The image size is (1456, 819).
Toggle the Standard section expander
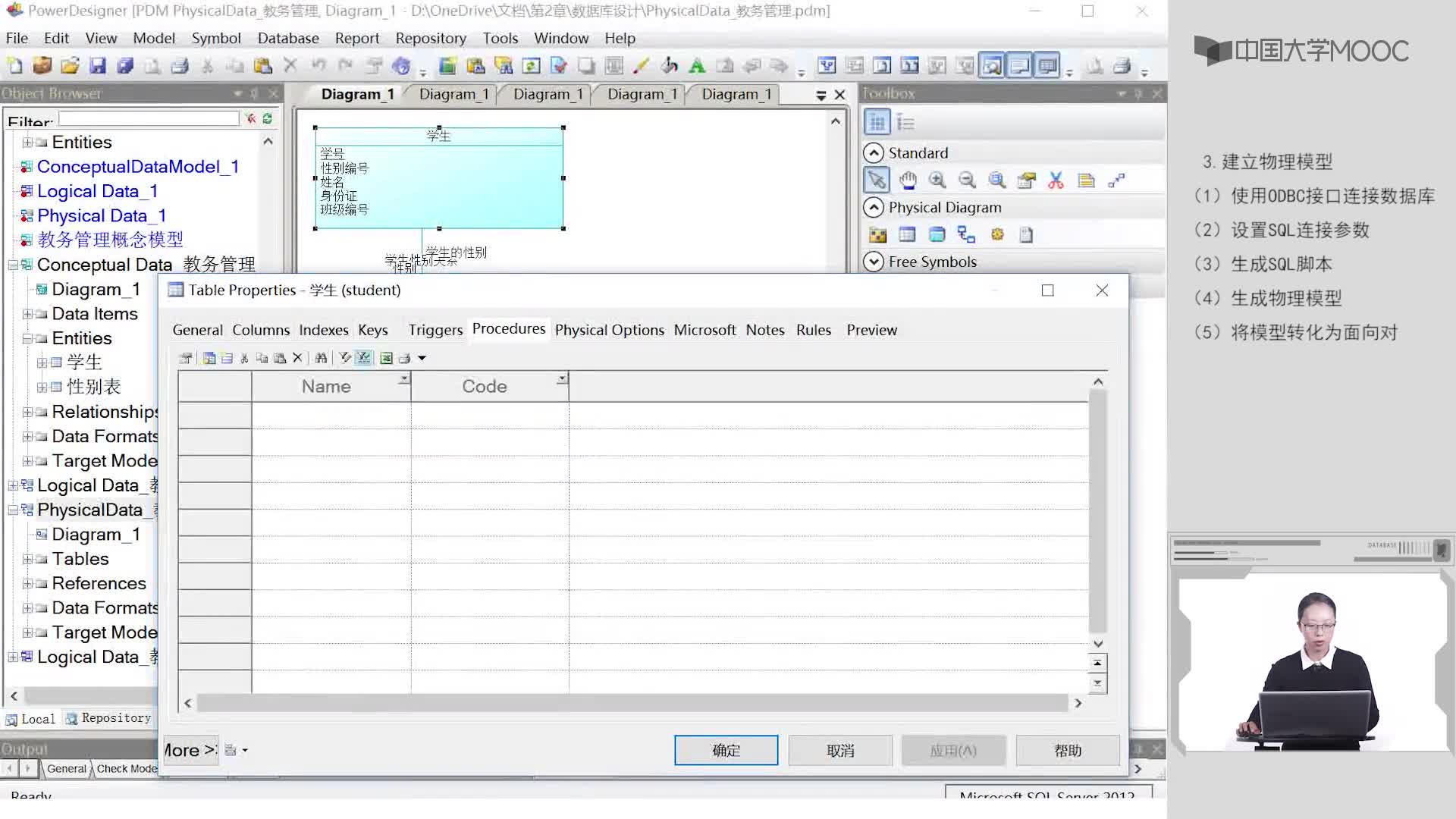coord(873,152)
